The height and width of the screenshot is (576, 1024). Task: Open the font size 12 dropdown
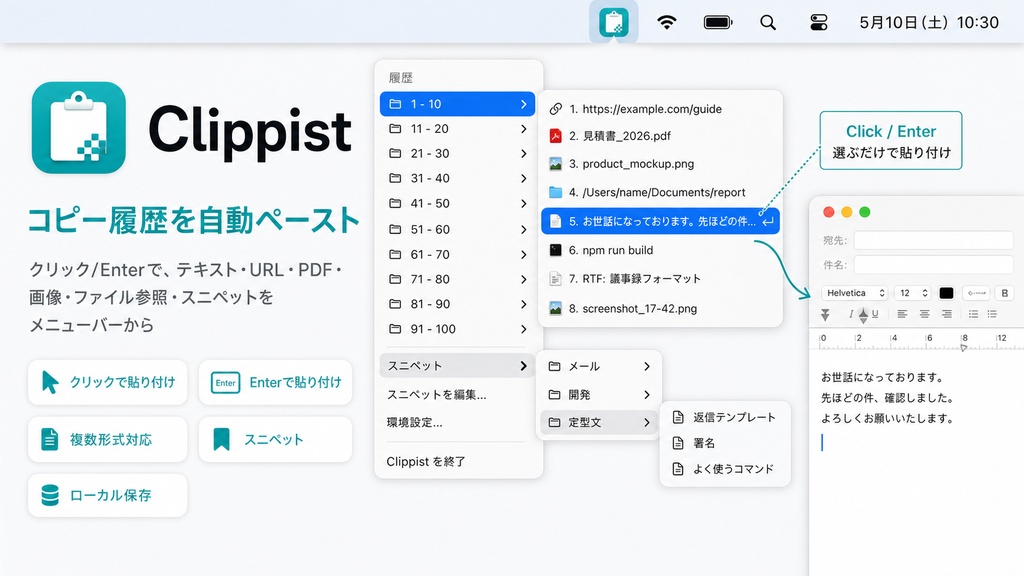point(912,293)
